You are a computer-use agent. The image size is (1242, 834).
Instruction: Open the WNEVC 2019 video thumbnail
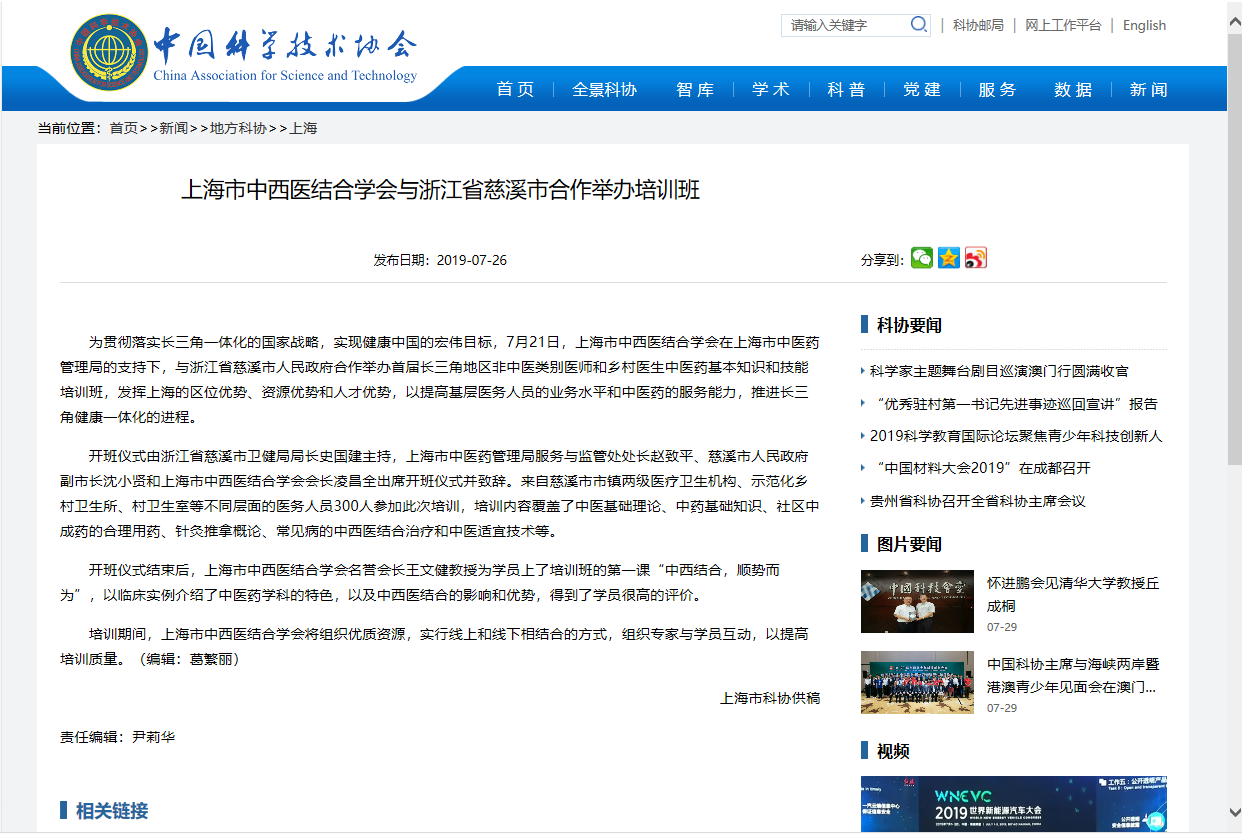click(1013, 804)
